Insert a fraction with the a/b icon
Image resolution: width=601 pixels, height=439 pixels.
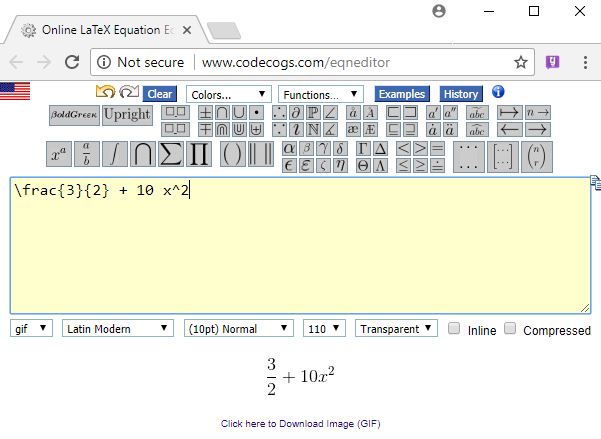87,155
